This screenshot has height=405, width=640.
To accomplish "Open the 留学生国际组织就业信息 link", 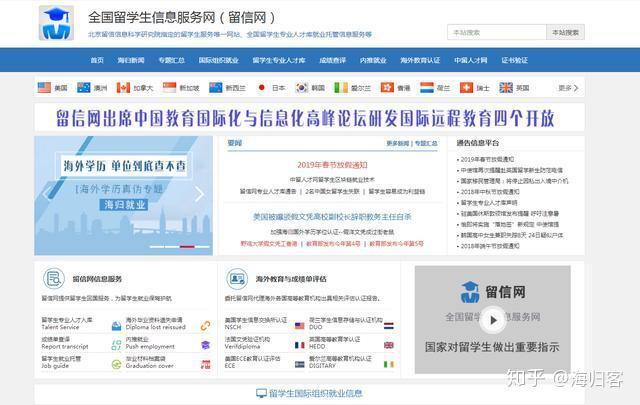I will click(316, 393).
